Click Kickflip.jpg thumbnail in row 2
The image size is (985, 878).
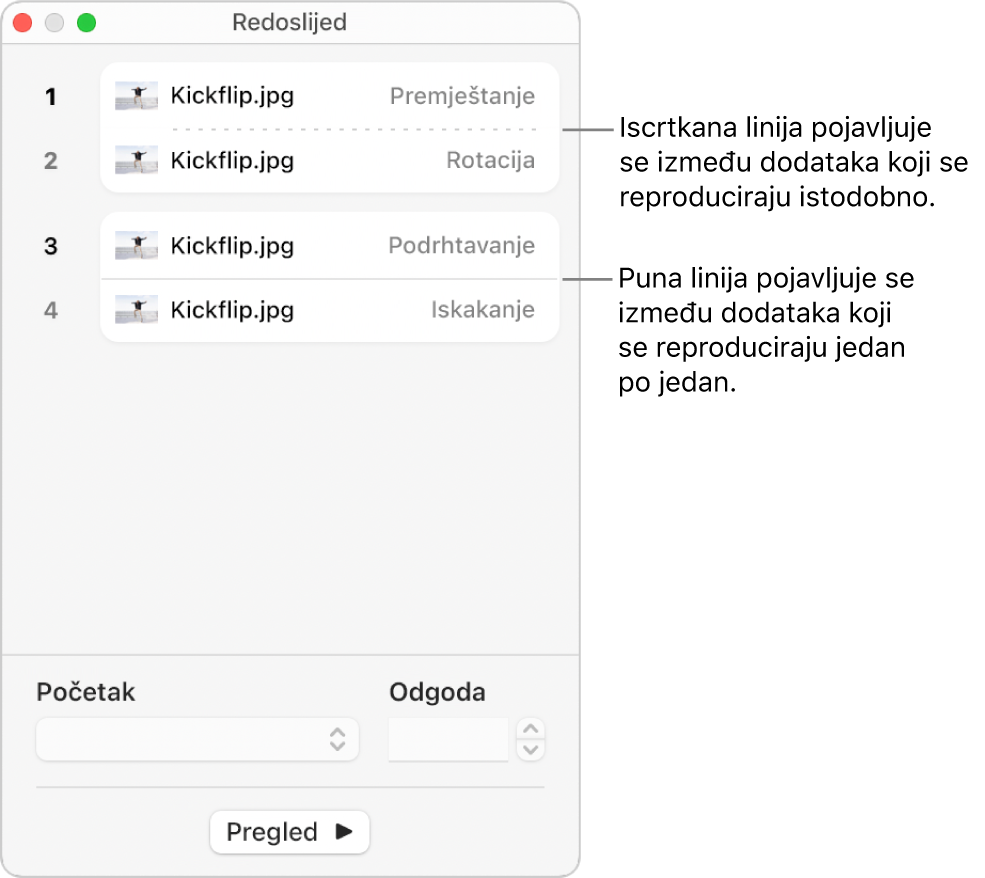(x=136, y=160)
